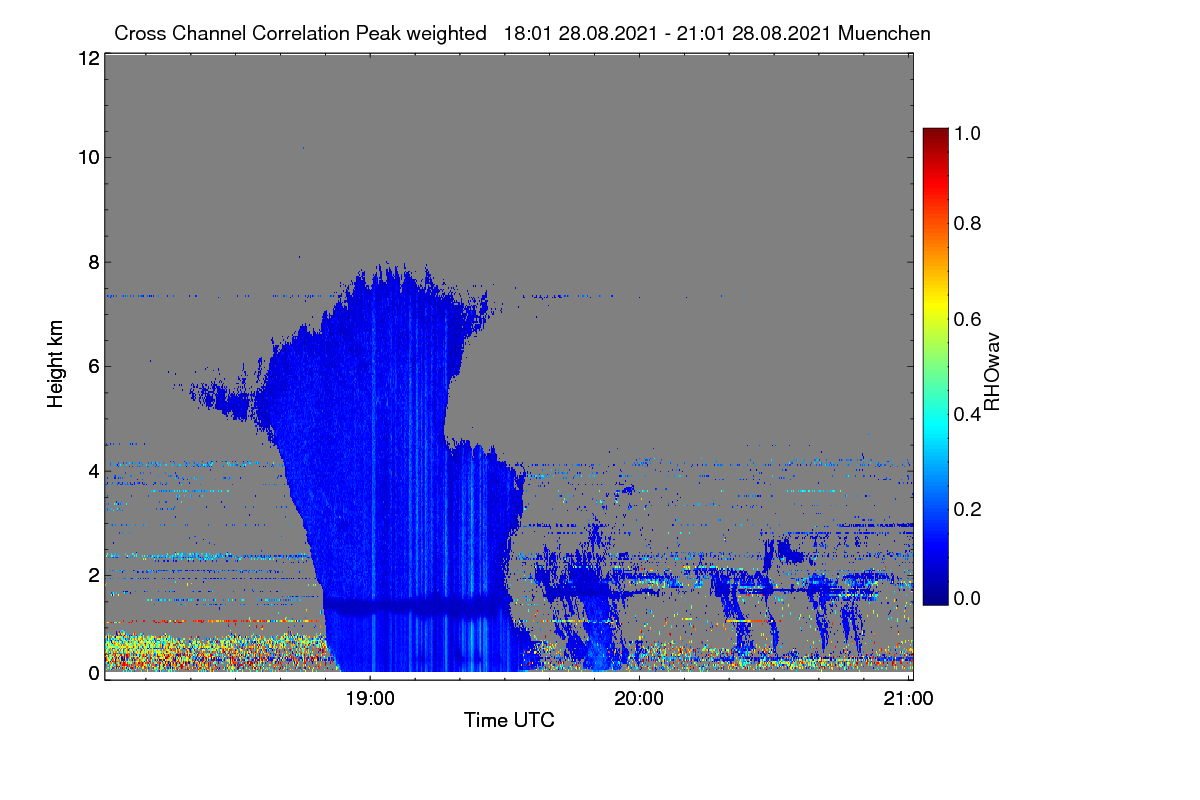
Task: Click the '10' height tick label
Action: tap(88, 157)
